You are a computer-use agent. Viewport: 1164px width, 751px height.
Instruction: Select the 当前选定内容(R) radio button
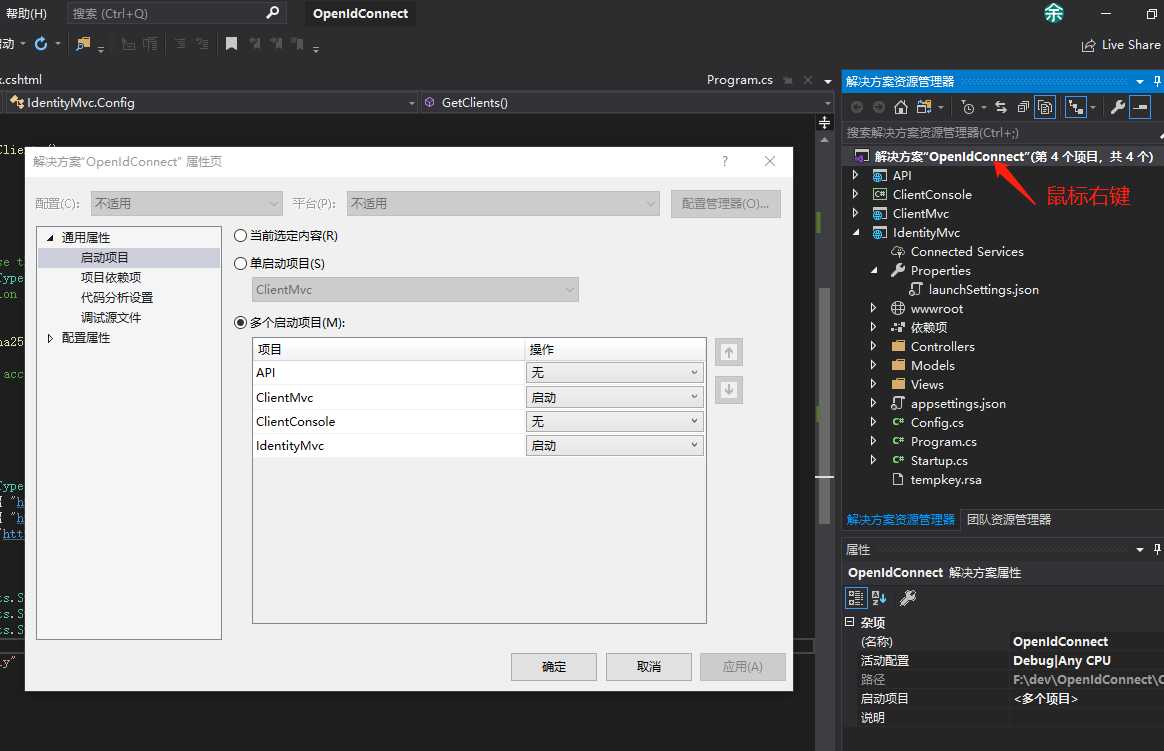[x=241, y=236]
